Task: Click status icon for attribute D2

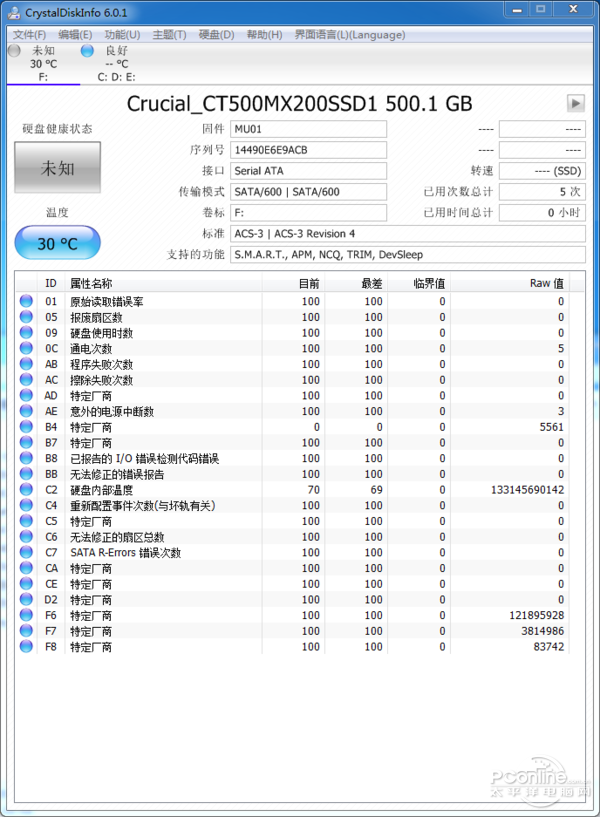Action: click(x=26, y=599)
